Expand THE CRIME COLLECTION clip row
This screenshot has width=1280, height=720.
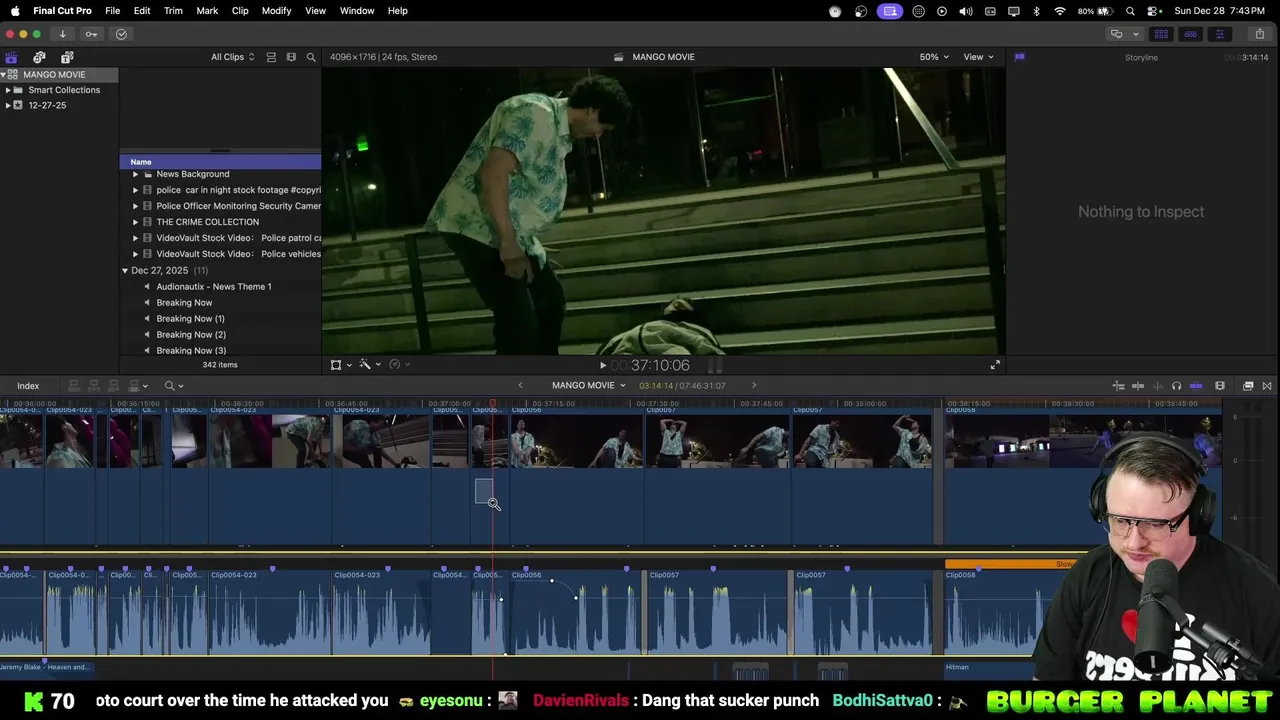[135, 222]
